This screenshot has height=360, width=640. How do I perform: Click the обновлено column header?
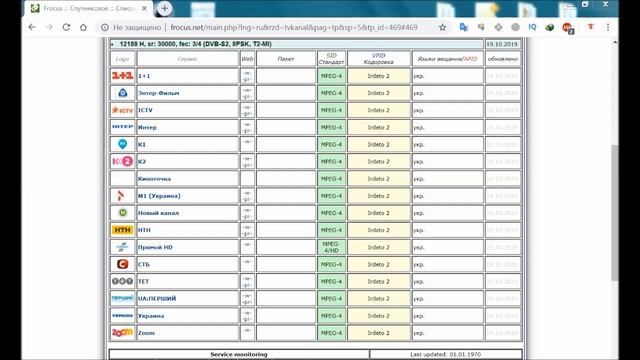(x=503, y=59)
